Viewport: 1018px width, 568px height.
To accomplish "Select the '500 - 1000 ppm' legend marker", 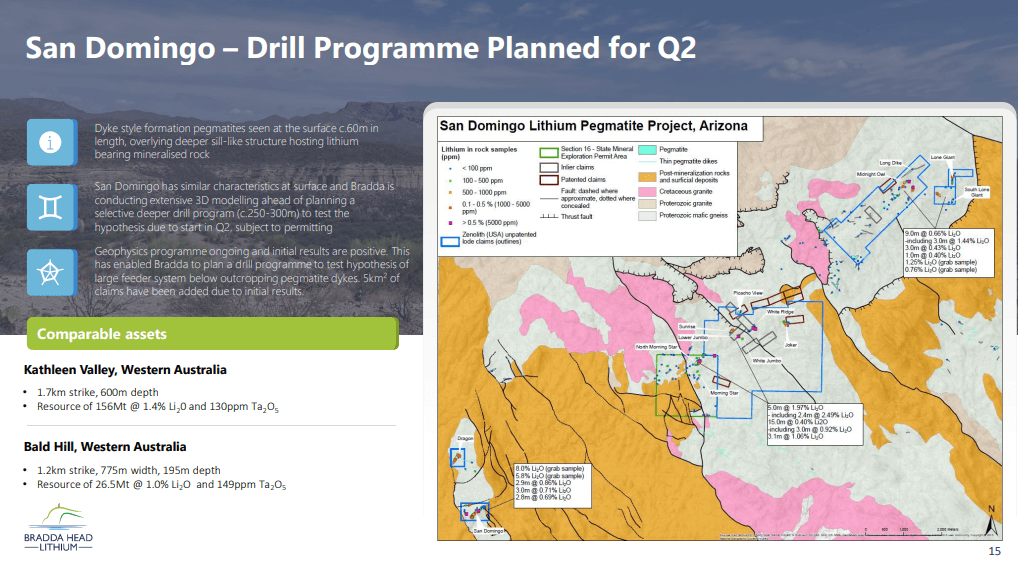I will coord(451,193).
